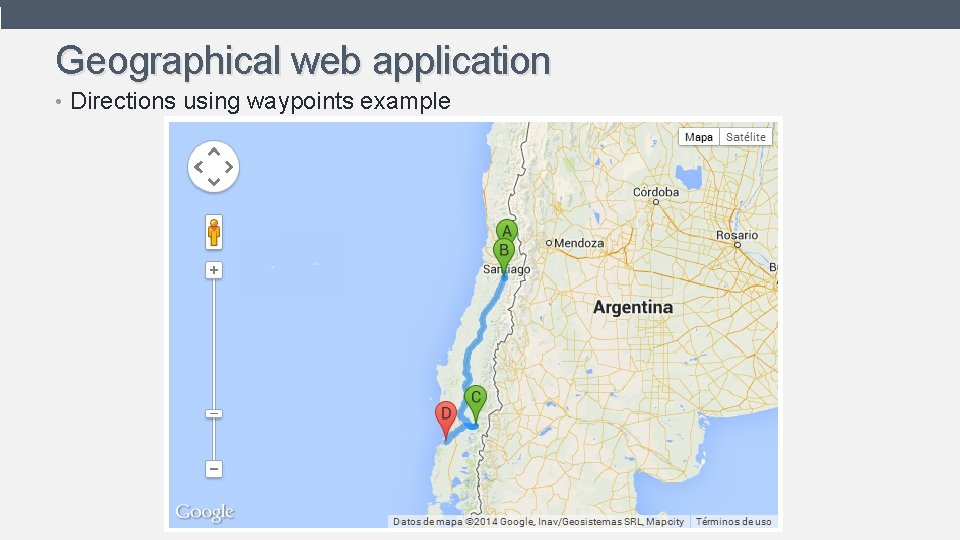Viewport: 960px width, 540px height.
Task: Click the pan left arrow on map control
Action: coord(198,167)
